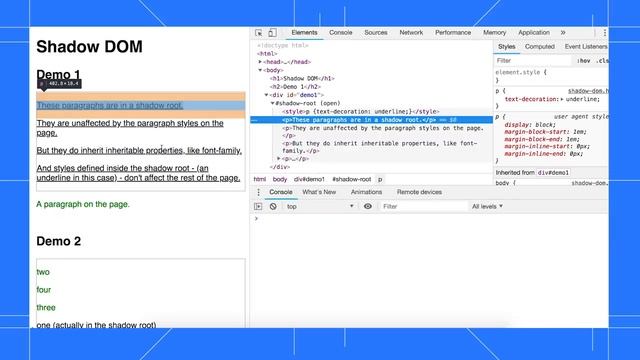This screenshot has height=360, width=640.
Task: Expand the collapsed p element node
Action: click(x=279, y=159)
